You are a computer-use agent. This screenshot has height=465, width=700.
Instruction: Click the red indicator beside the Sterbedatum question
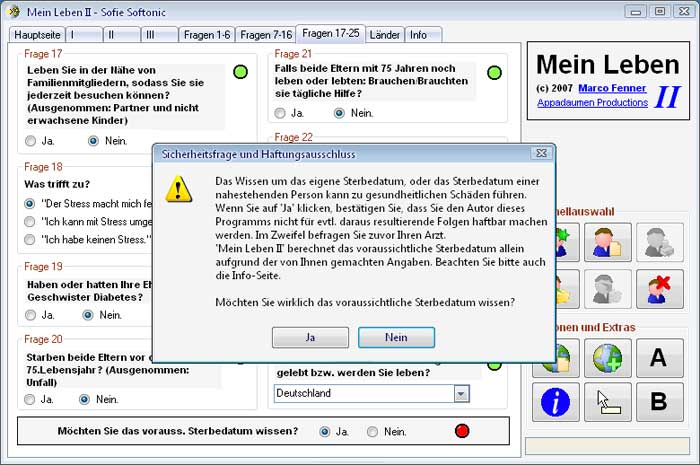click(x=462, y=431)
